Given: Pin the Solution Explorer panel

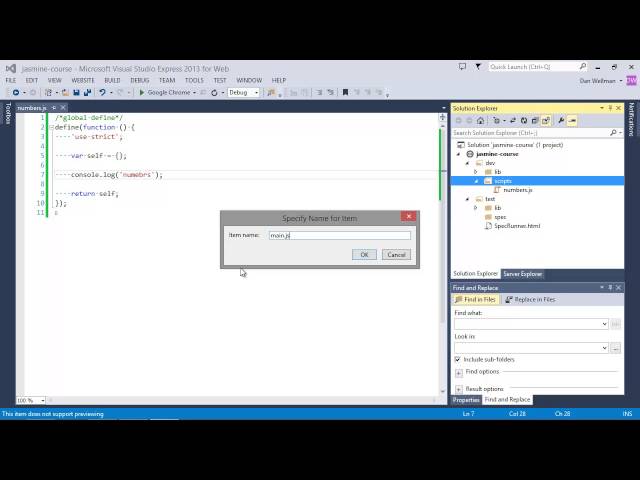Looking at the screenshot, I should click(x=610, y=108).
